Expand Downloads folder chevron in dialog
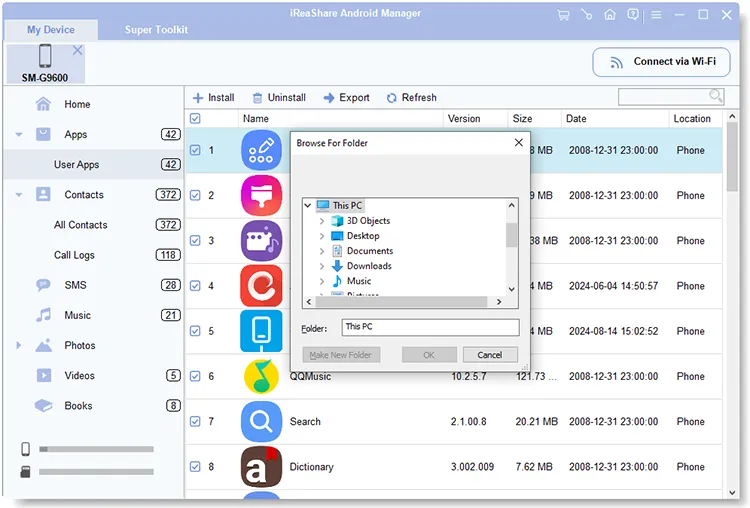The image size is (750, 508). tap(322, 266)
